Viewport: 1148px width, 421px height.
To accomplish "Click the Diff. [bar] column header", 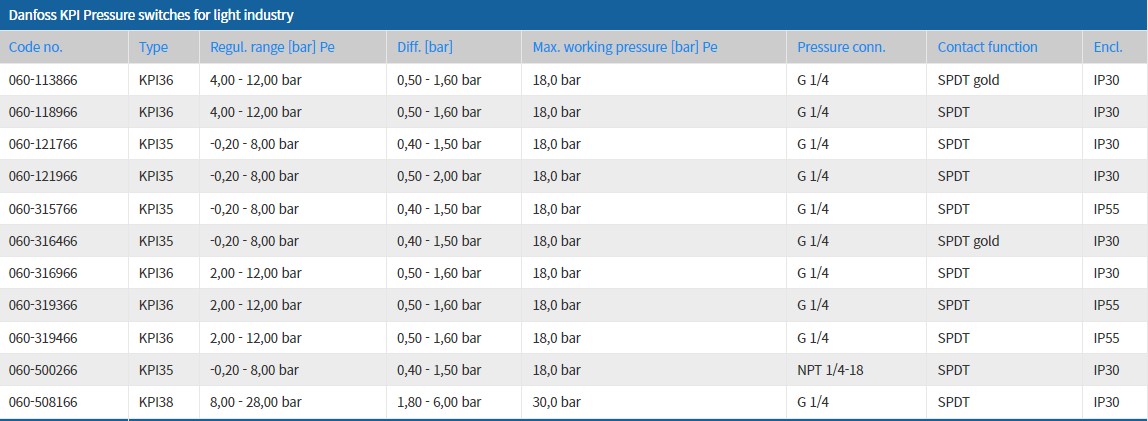I will click(425, 47).
